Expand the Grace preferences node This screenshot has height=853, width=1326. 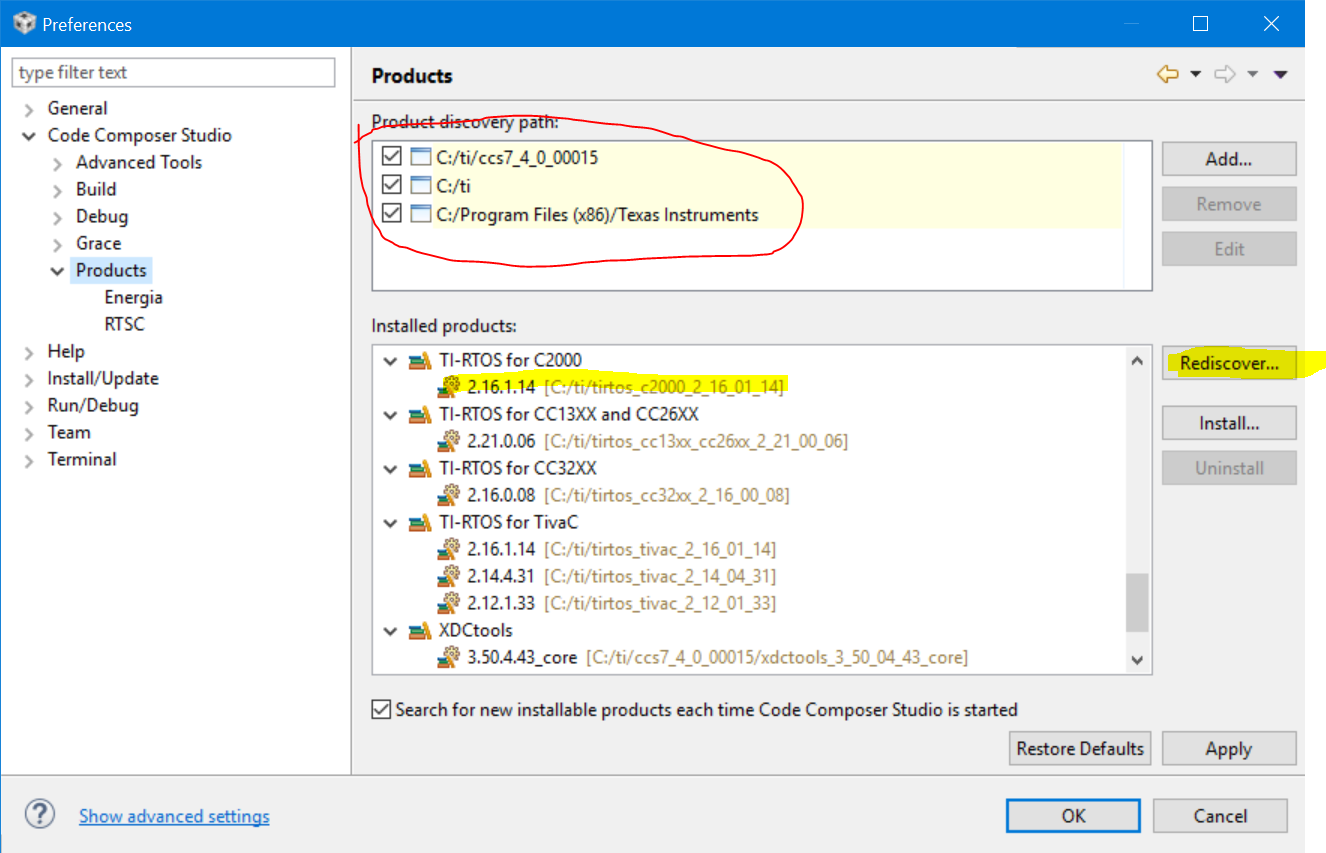point(58,244)
